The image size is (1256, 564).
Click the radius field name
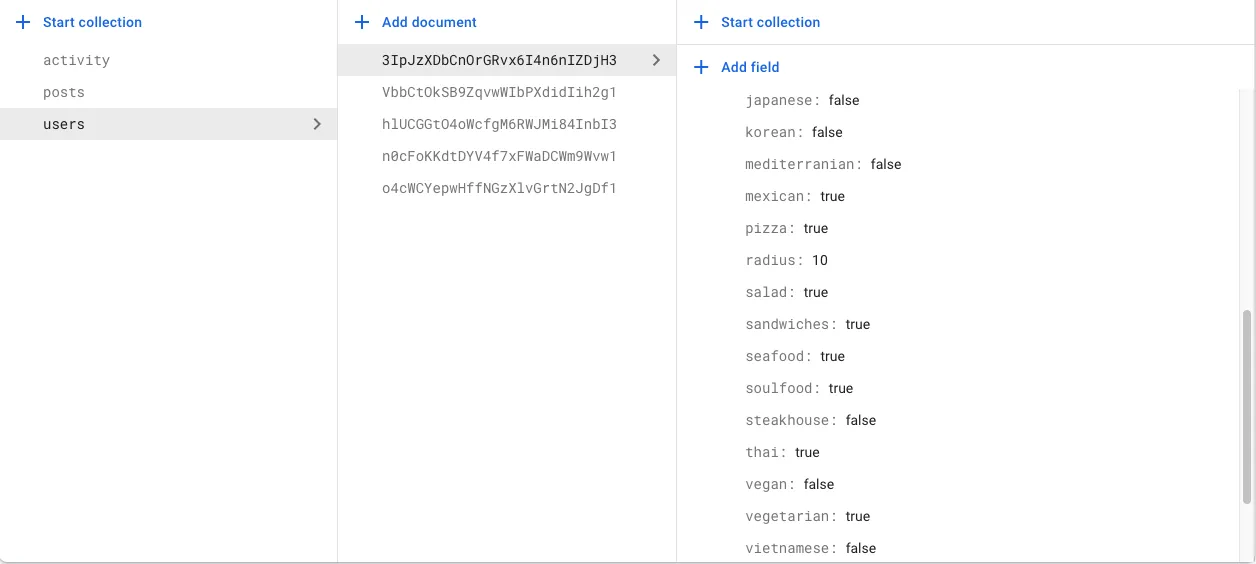773,260
